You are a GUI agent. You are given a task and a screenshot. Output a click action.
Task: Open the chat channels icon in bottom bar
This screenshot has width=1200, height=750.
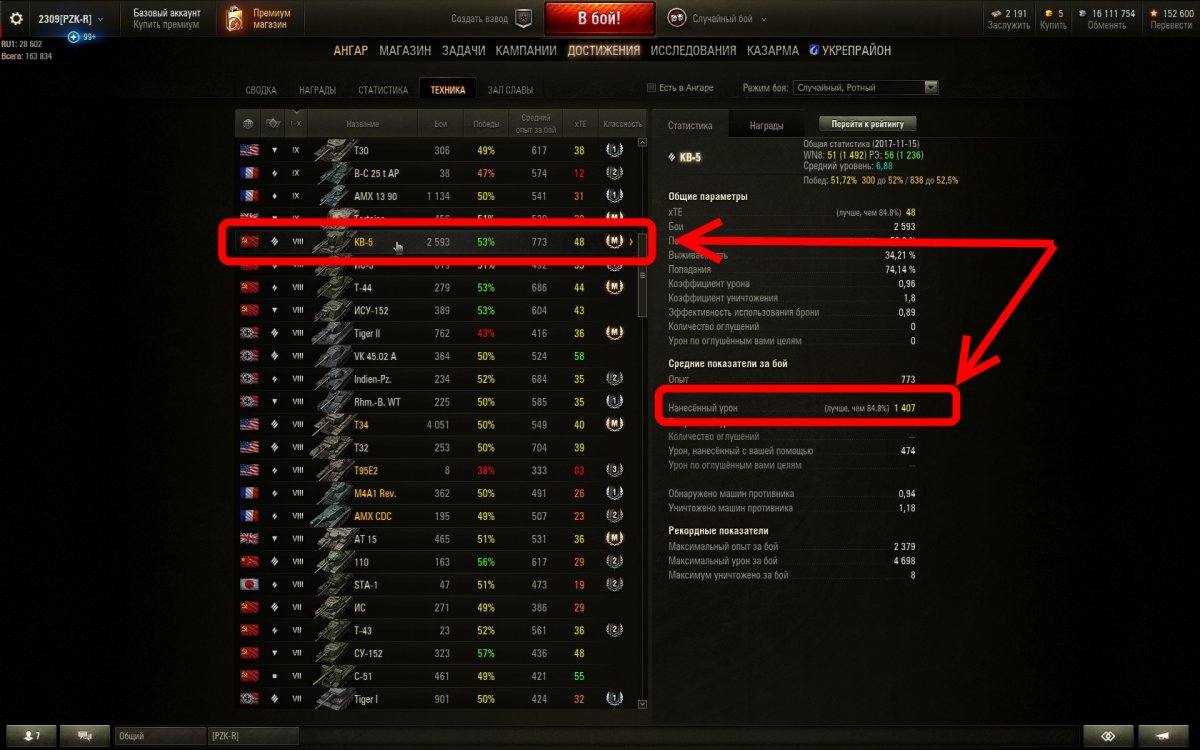click(x=84, y=736)
